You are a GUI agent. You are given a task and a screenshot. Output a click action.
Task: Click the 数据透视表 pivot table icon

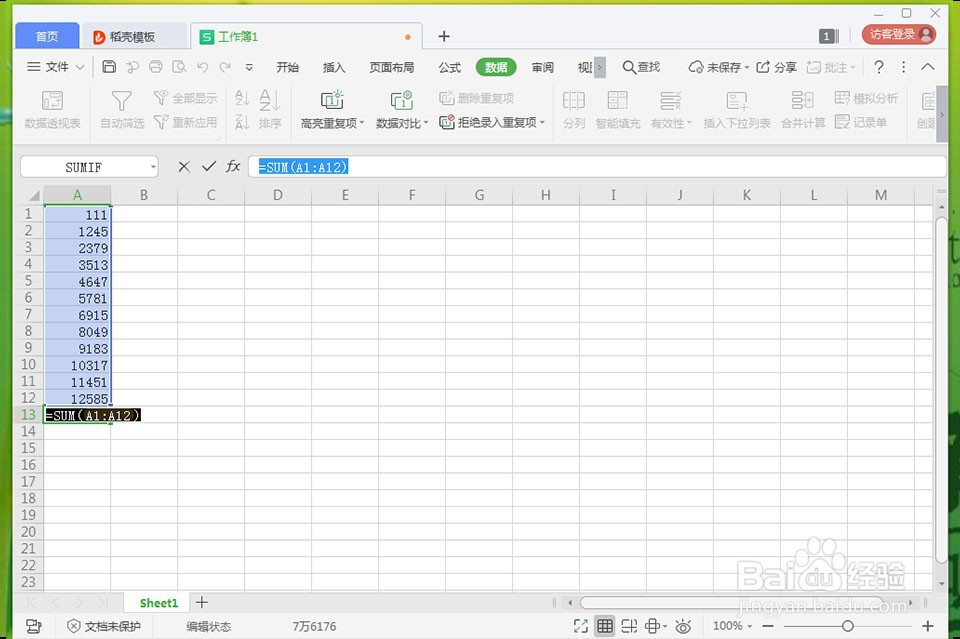pos(52,110)
